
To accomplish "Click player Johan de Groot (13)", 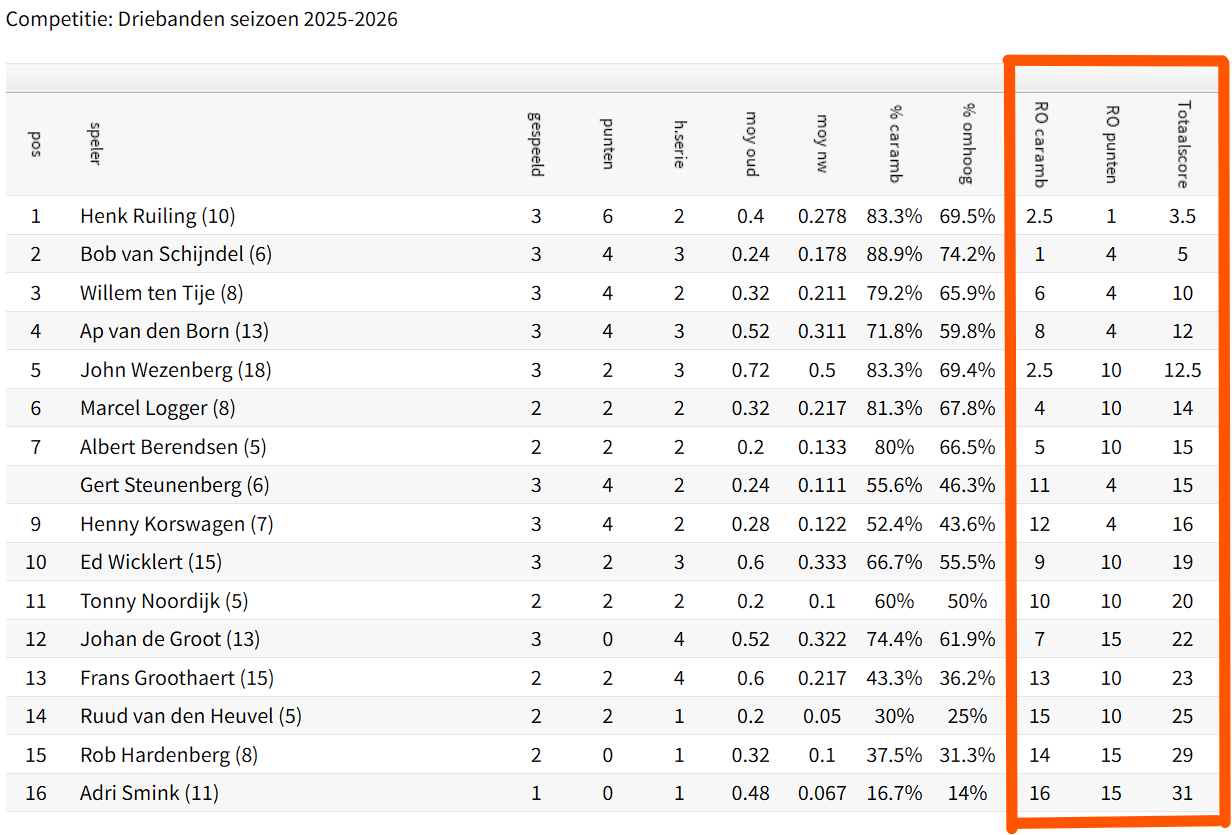I will pyautogui.click(x=170, y=639).
